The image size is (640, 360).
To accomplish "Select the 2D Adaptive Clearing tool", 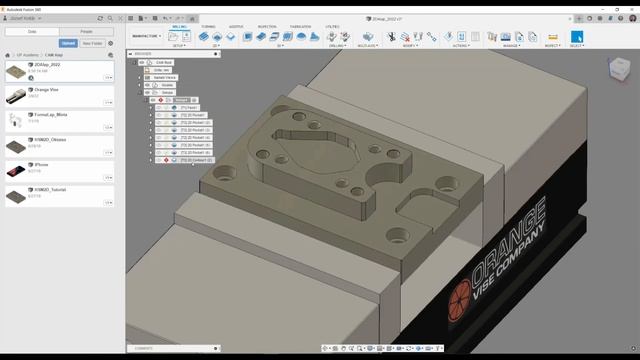I will point(204,37).
